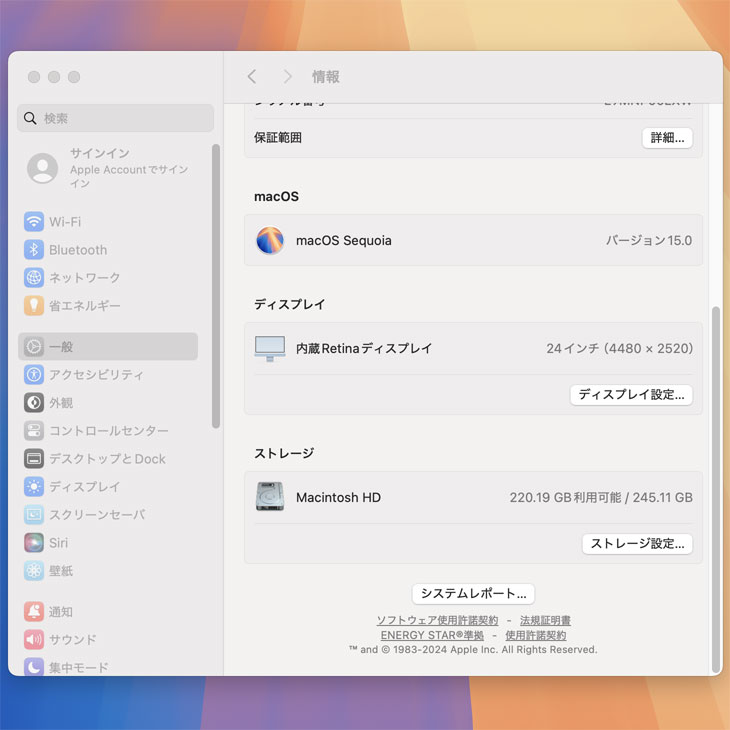Click the macOS Sequoia name text

344,241
